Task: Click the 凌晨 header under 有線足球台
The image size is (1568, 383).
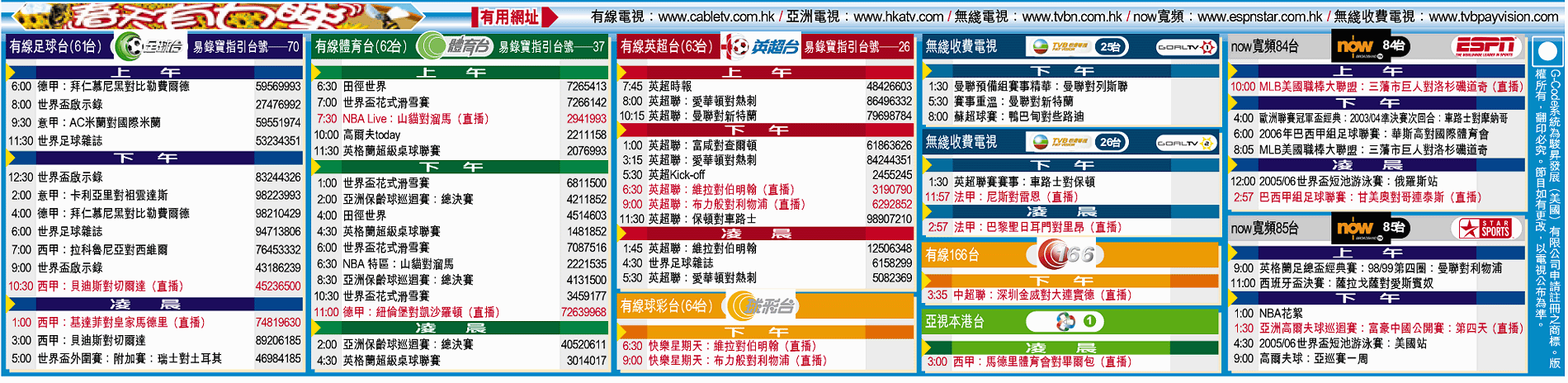Action: [x=153, y=304]
